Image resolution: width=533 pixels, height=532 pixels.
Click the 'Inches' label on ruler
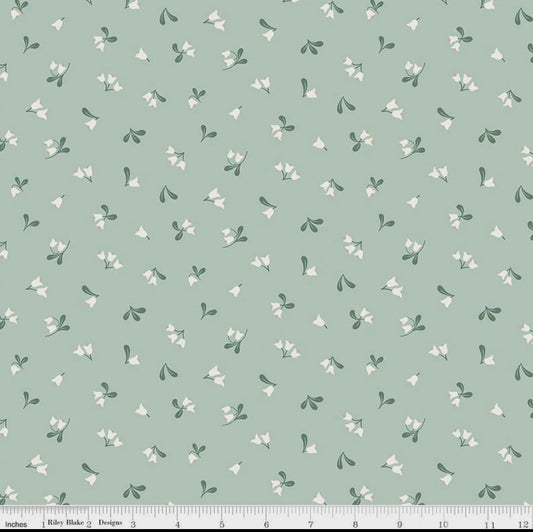[16, 524]
